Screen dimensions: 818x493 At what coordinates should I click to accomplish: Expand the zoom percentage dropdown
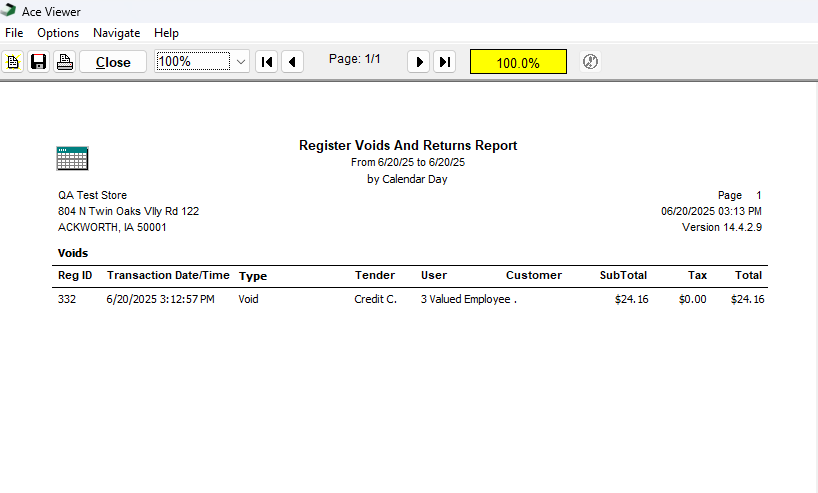pos(240,62)
